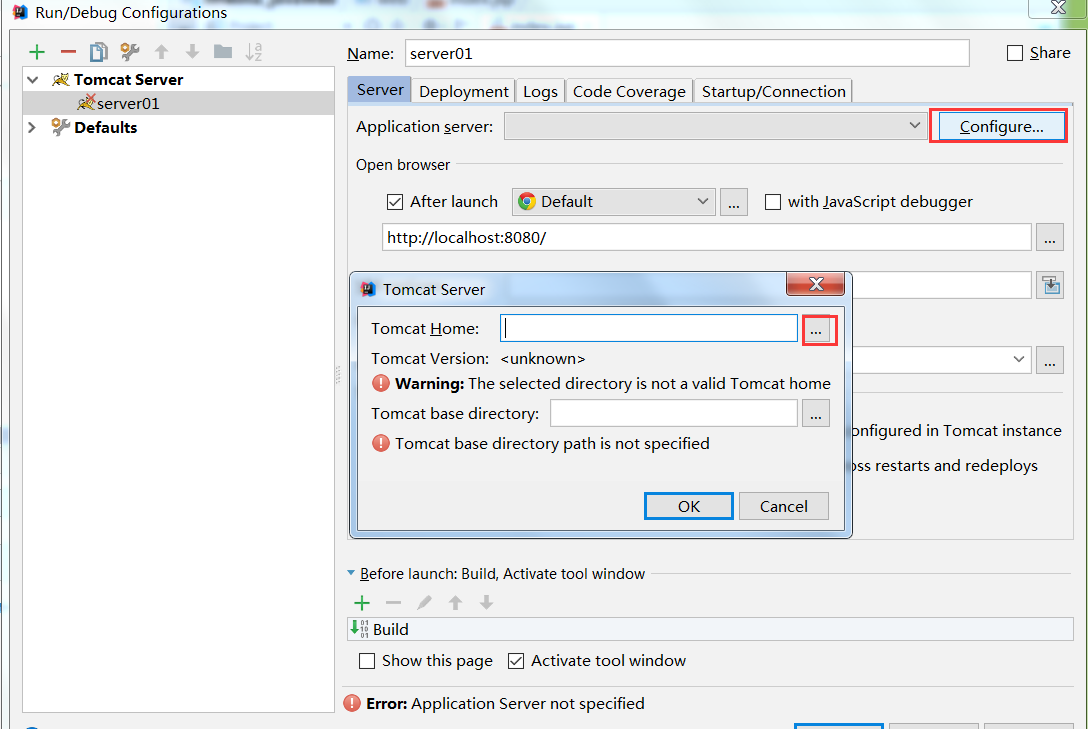Viewport: 1088px width, 729px height.
Task: Click base directory error icon
Action: 381,443
